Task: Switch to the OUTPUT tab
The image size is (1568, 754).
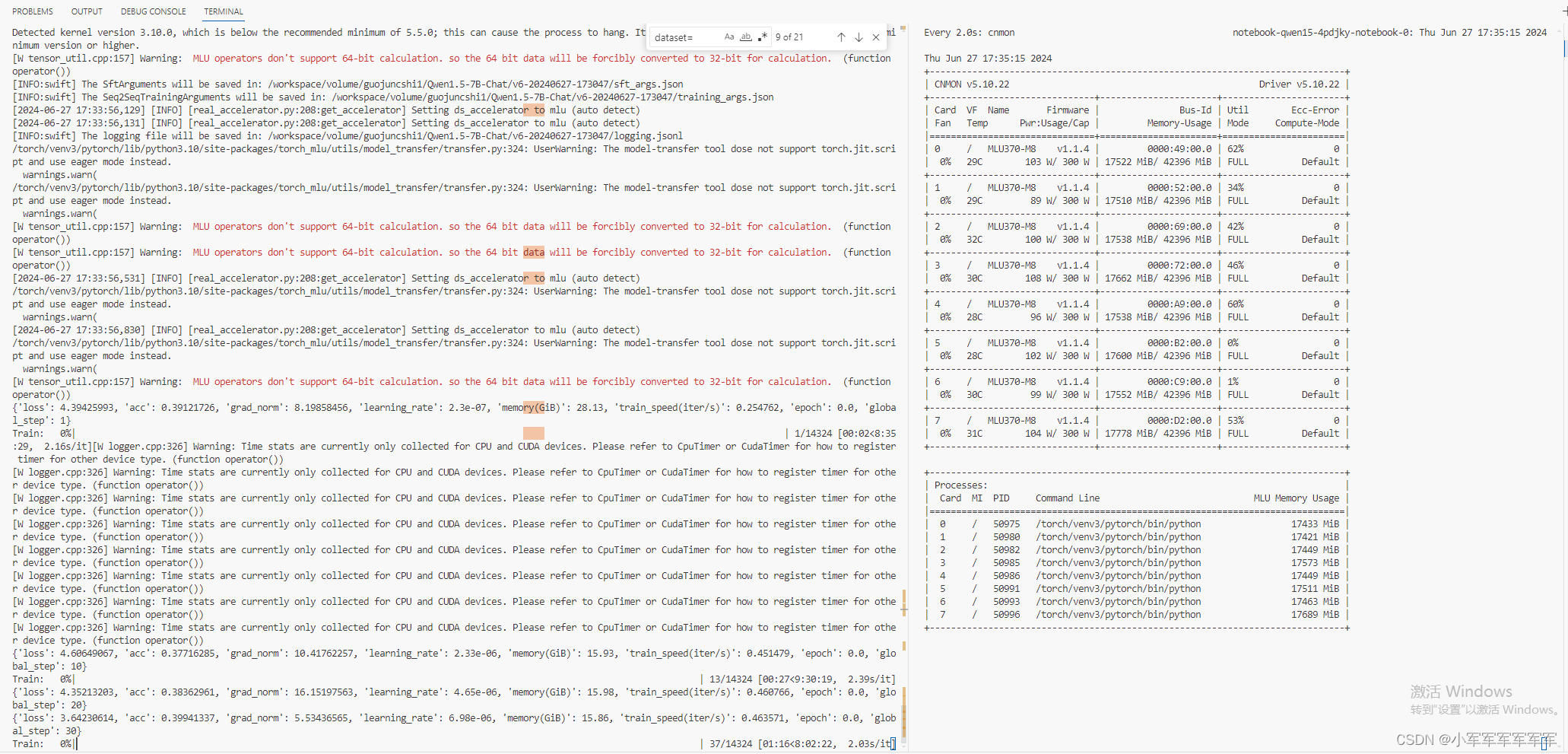Action: [87, 11]
